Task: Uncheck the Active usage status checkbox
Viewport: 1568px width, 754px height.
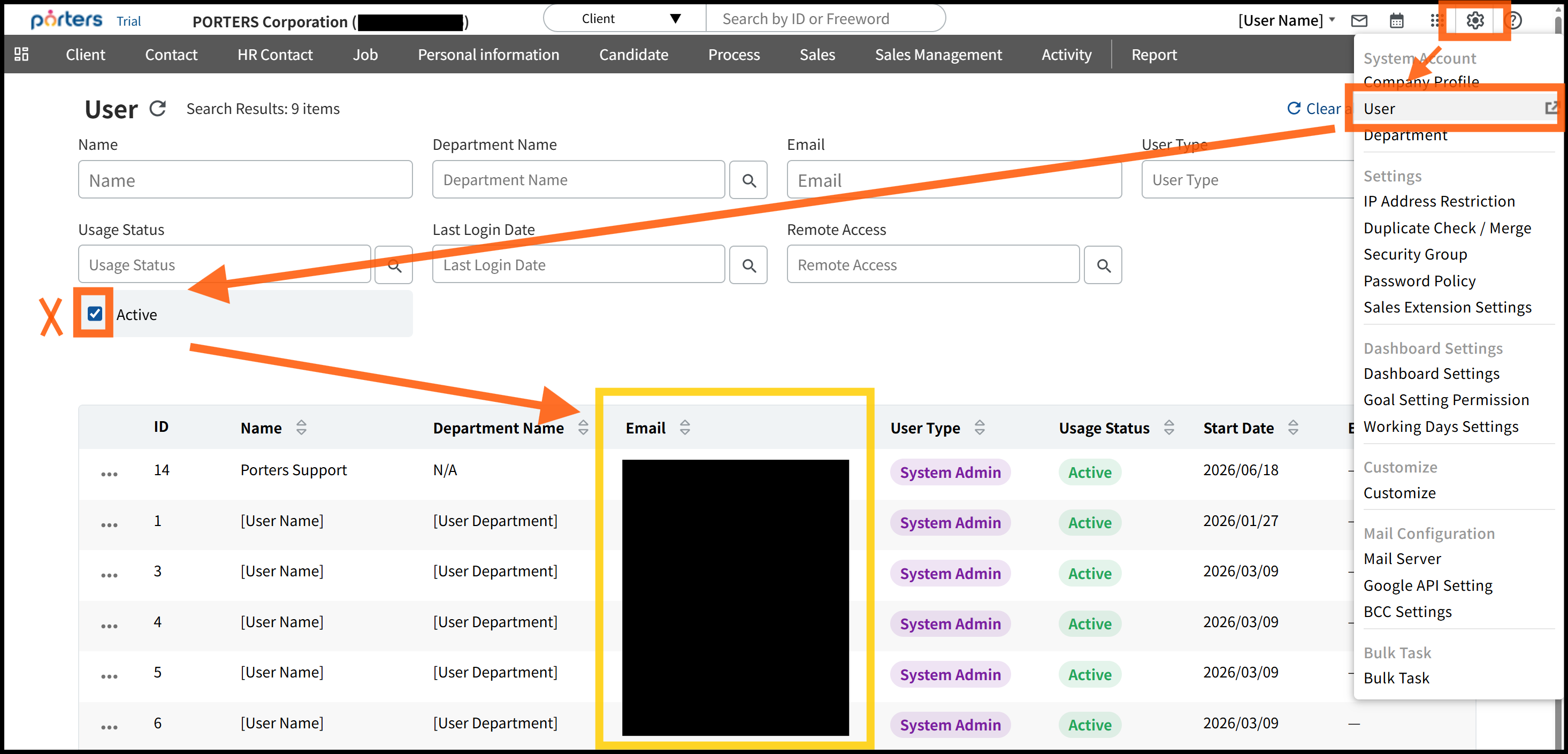Action: pyautogui.click(x=95, y=314)
